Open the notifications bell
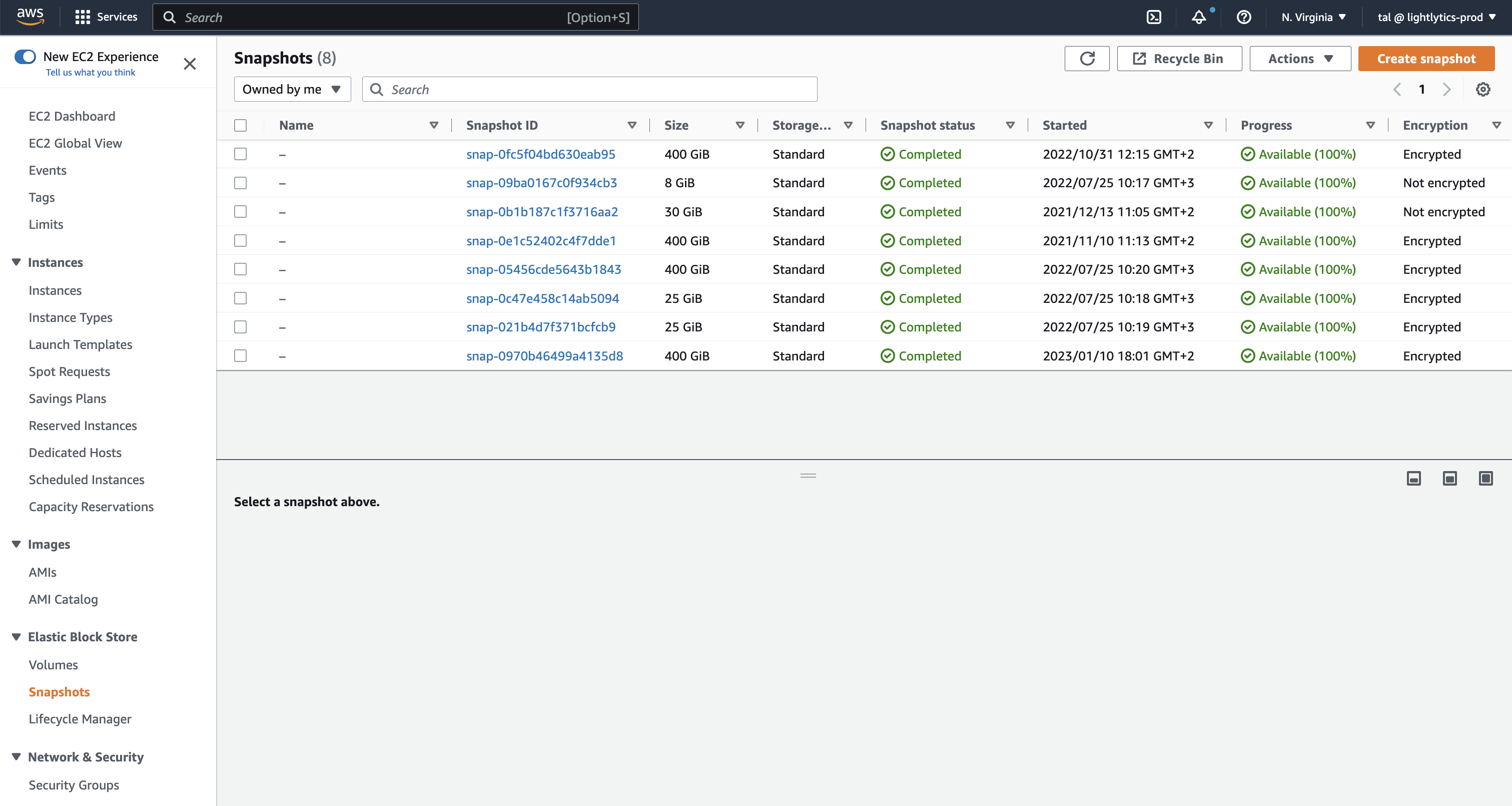1512x806 pixels. 1199,17
